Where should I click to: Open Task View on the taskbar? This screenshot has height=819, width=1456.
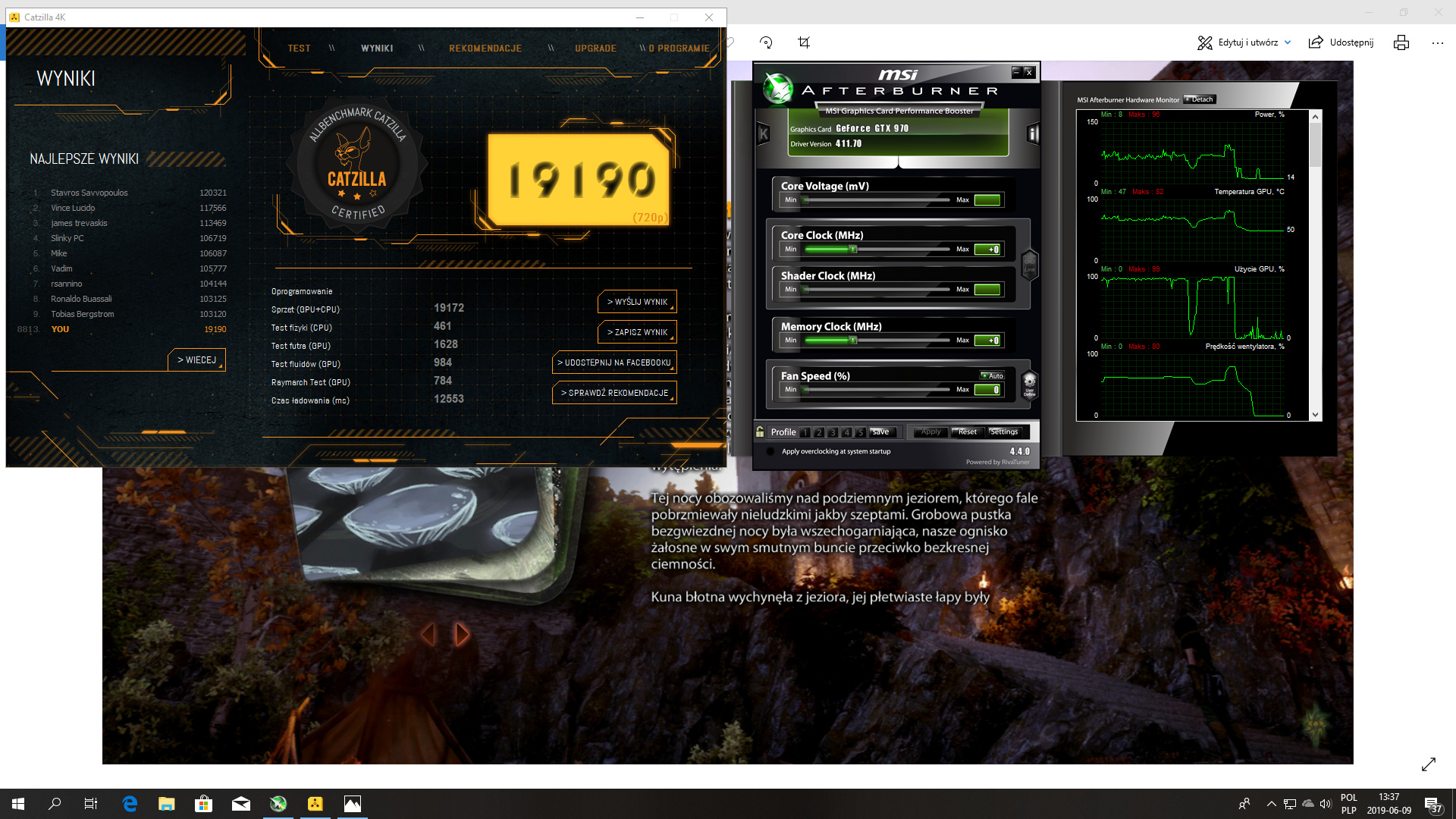click(x=91, y=804)
